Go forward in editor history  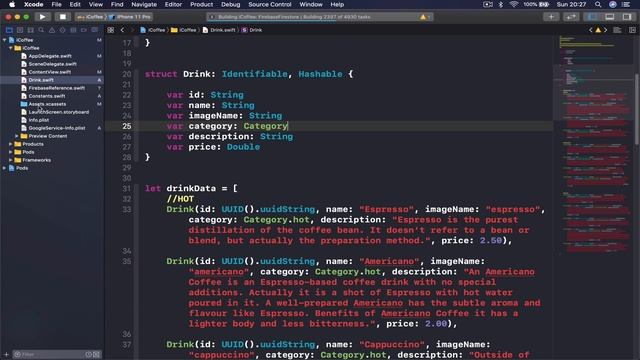132,30
